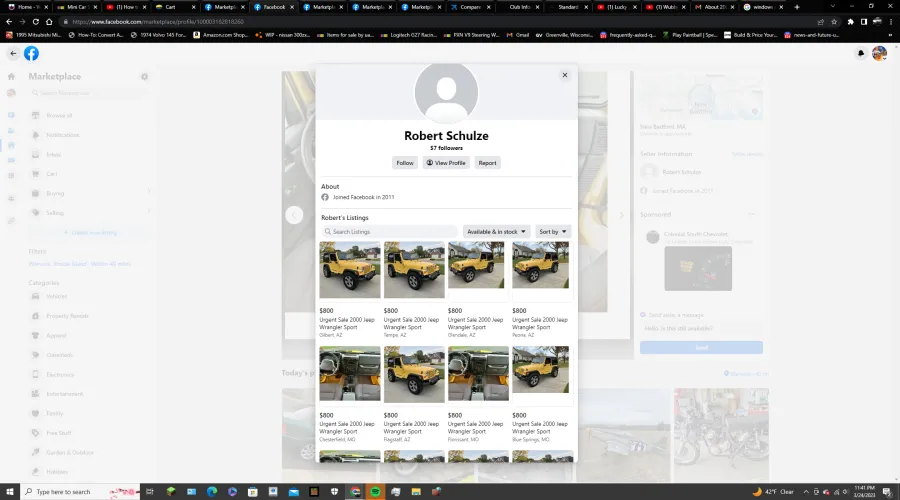The image size is (900, 500).
Task: Open Facebook notifications bell icon
Action: pos(861,53)
